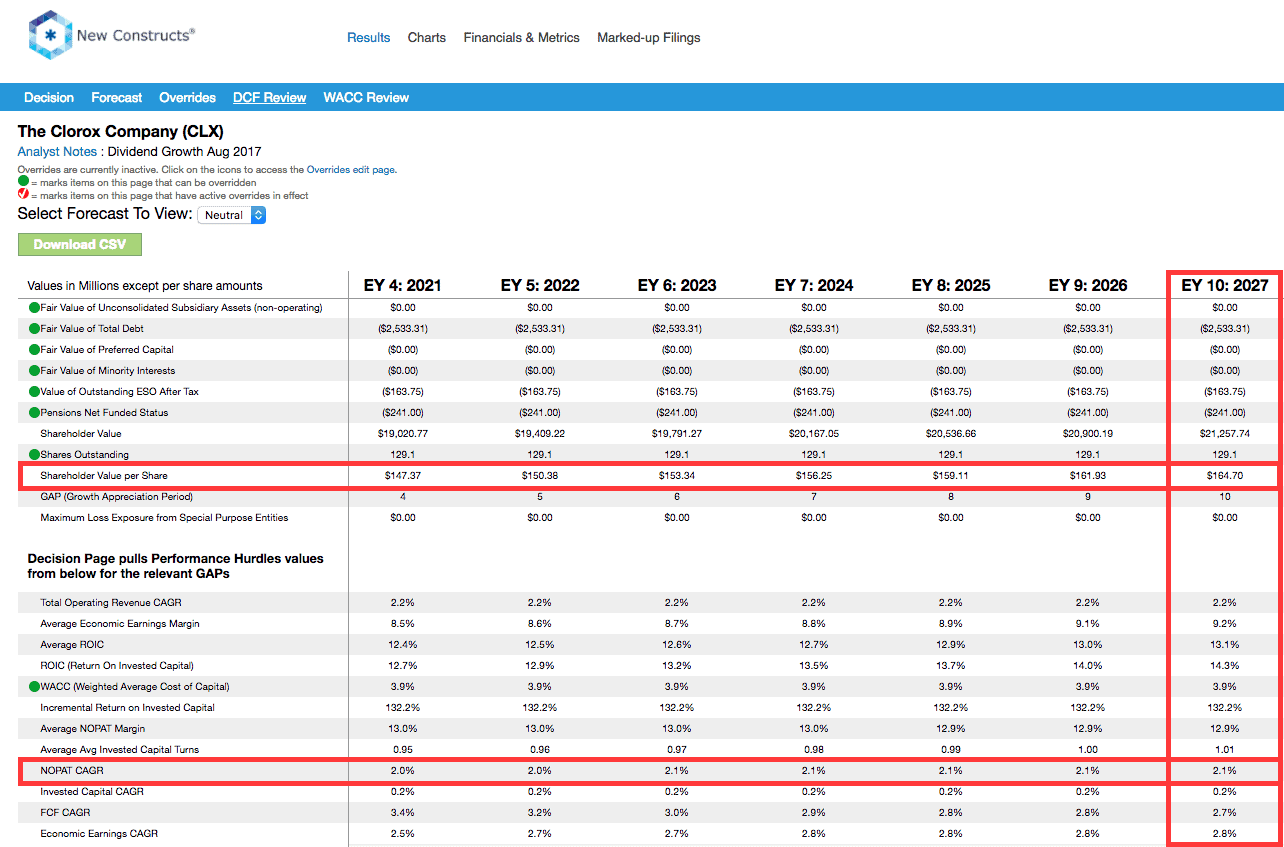Switch to the WACC Review sub-tab
The height and width of the screenshot is (847, 1284).
(366, 98)
